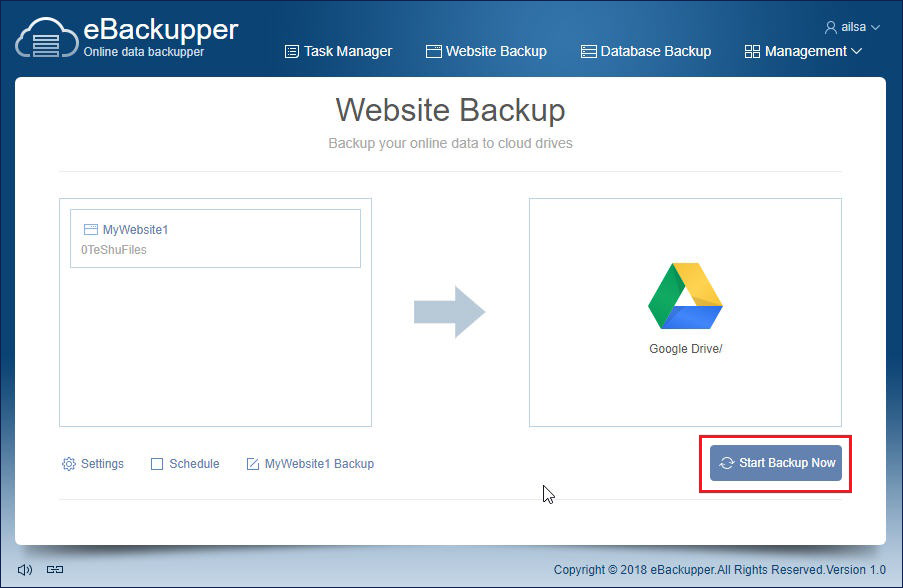Open the Database Backup tab

coord(646,51)
